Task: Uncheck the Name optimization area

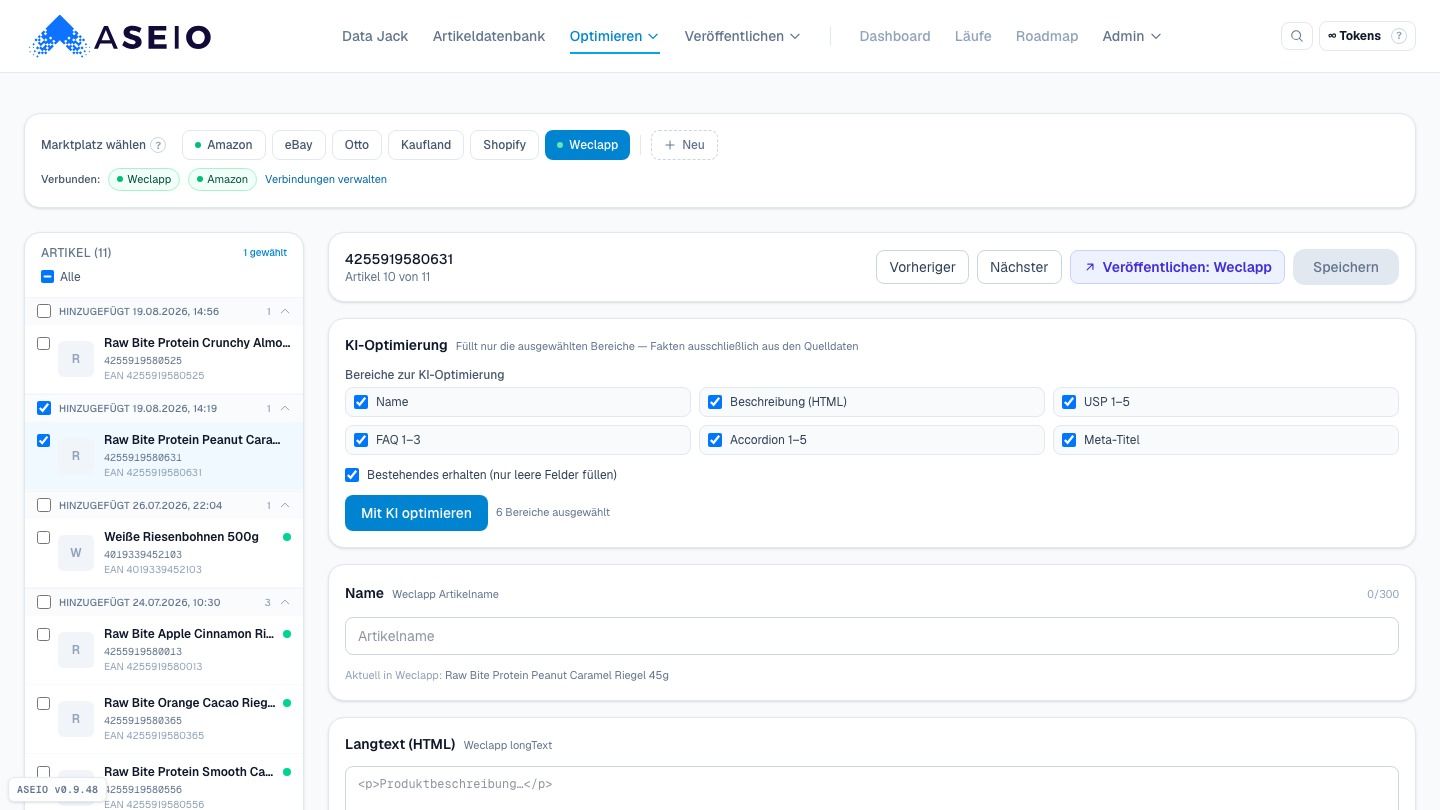Action: 361,402
